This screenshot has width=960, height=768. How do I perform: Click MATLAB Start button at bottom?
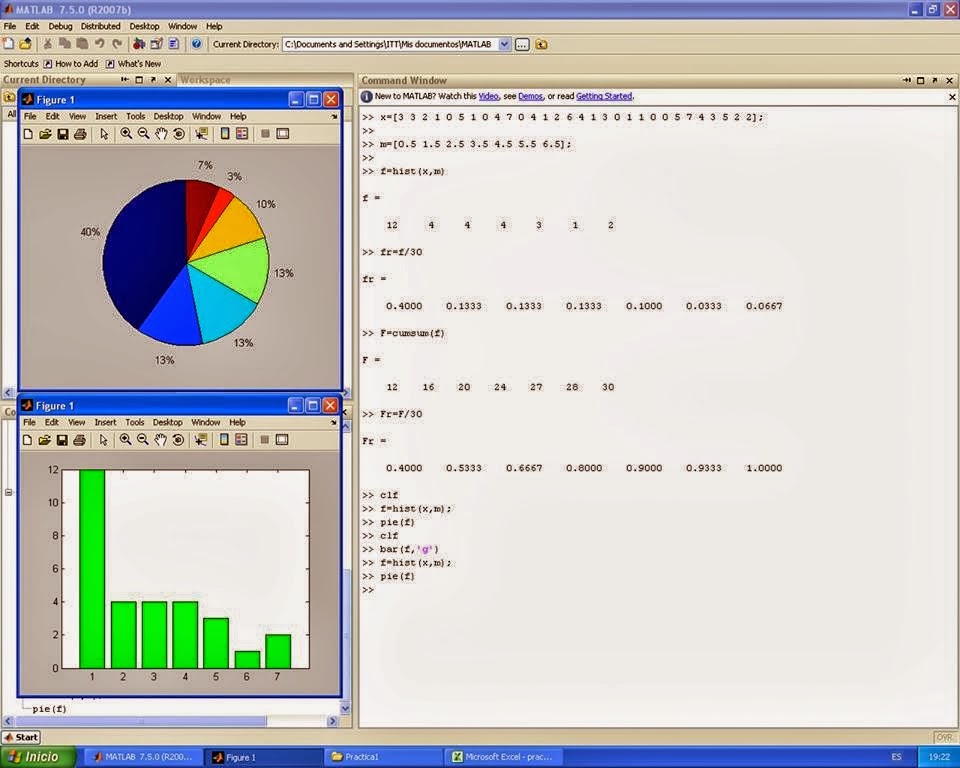coord(21,737)
